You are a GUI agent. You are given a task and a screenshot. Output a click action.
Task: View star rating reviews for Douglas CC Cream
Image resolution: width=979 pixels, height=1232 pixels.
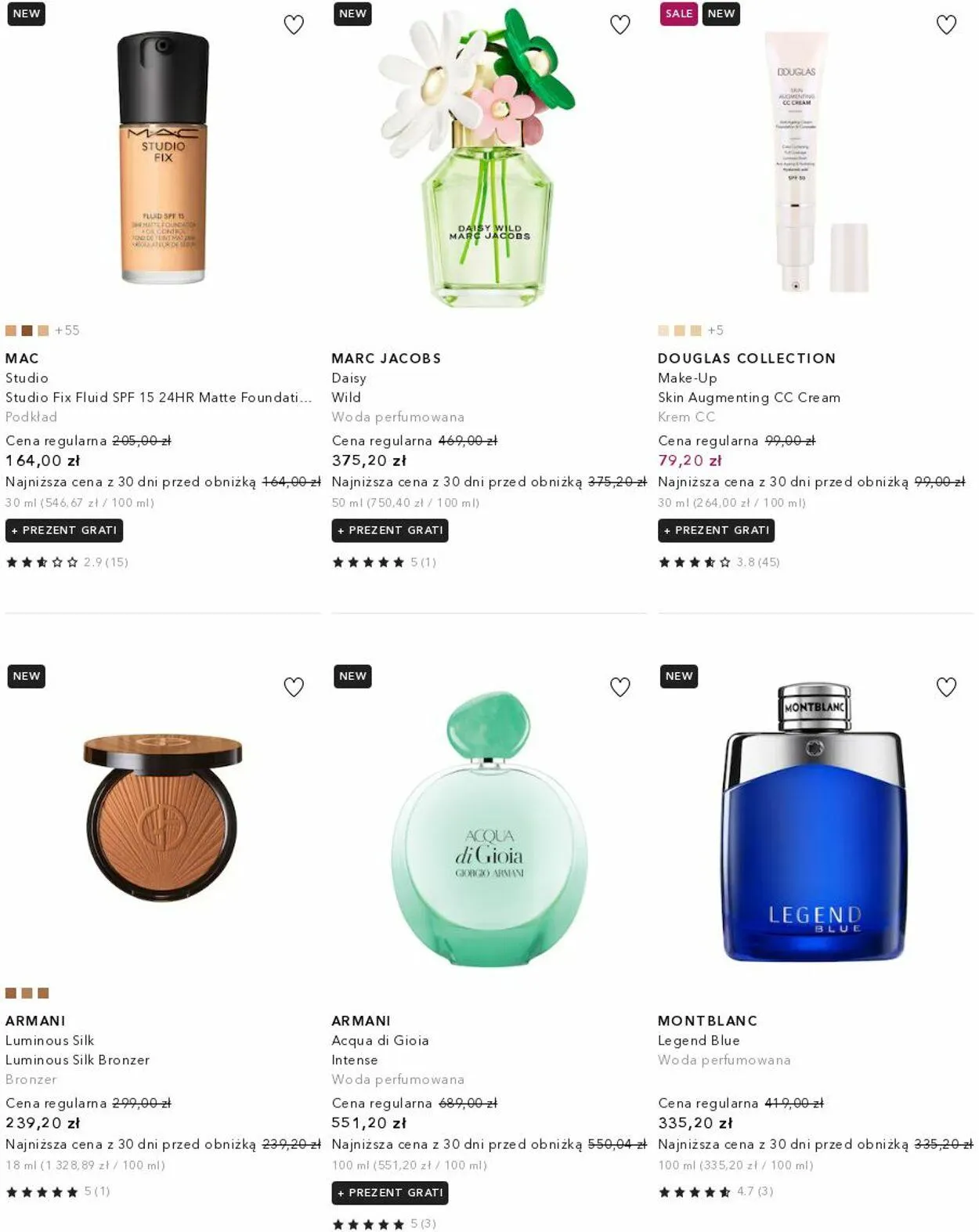point(719,562)
